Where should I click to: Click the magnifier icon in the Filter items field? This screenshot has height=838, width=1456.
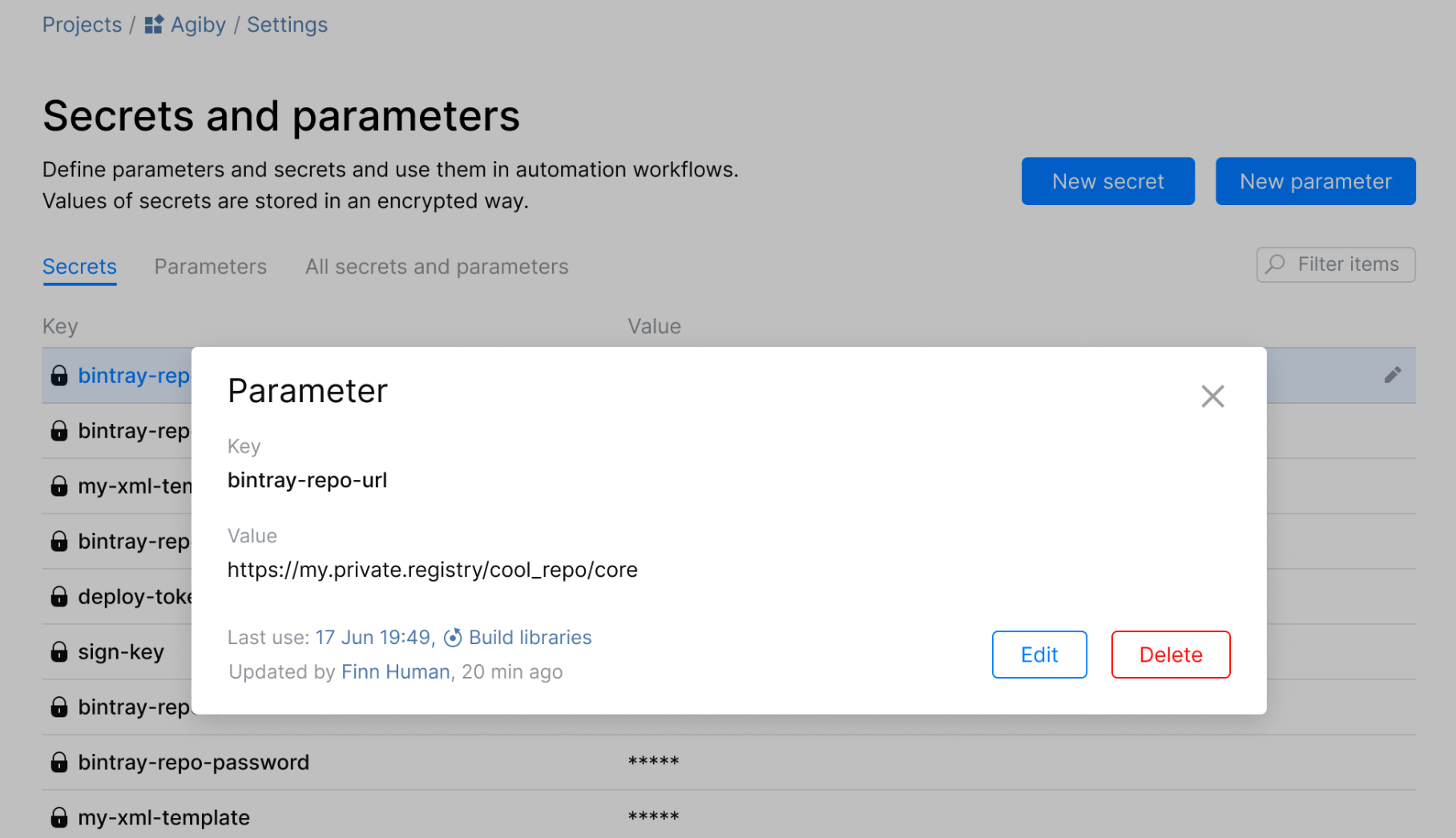[x=1275, y=264]
